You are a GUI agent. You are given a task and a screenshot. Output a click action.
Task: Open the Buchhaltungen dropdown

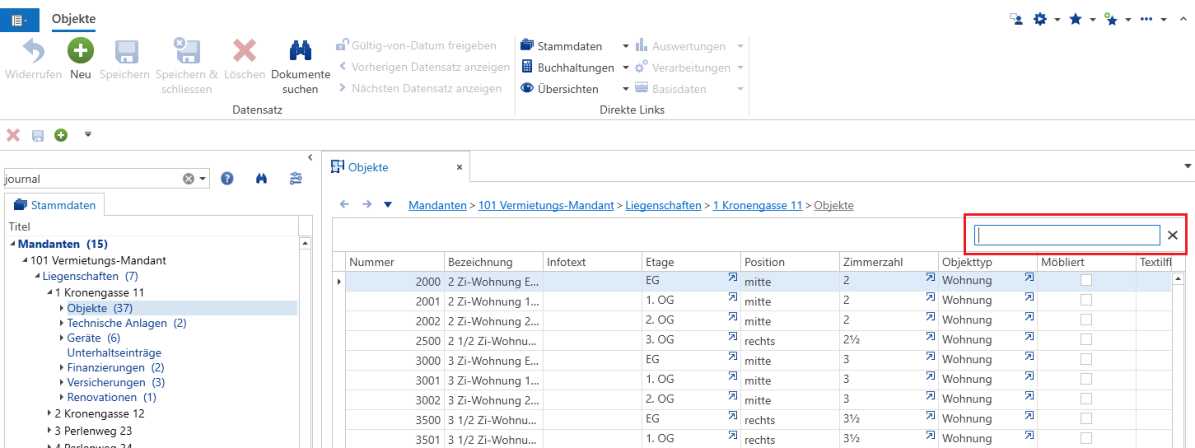pyautogui.click(x=626, y=68)
